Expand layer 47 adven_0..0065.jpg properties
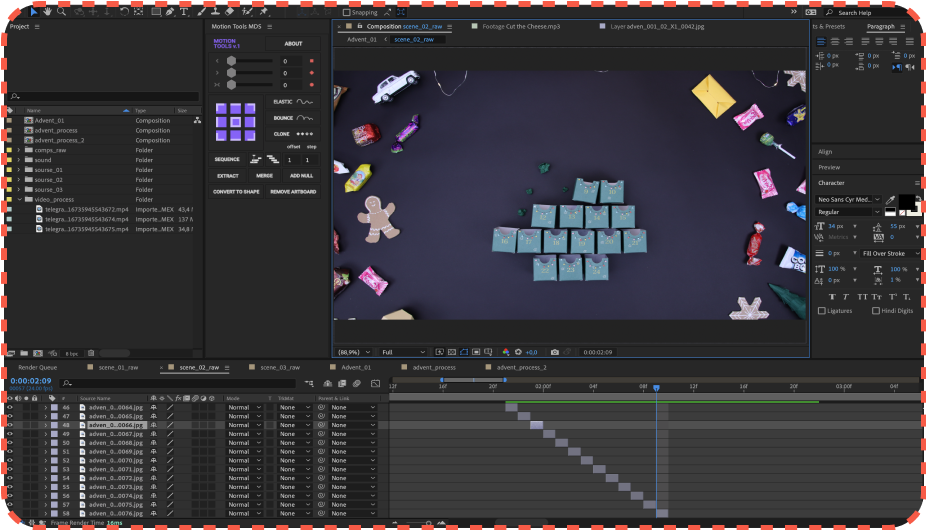 click(x=45, y=417)
